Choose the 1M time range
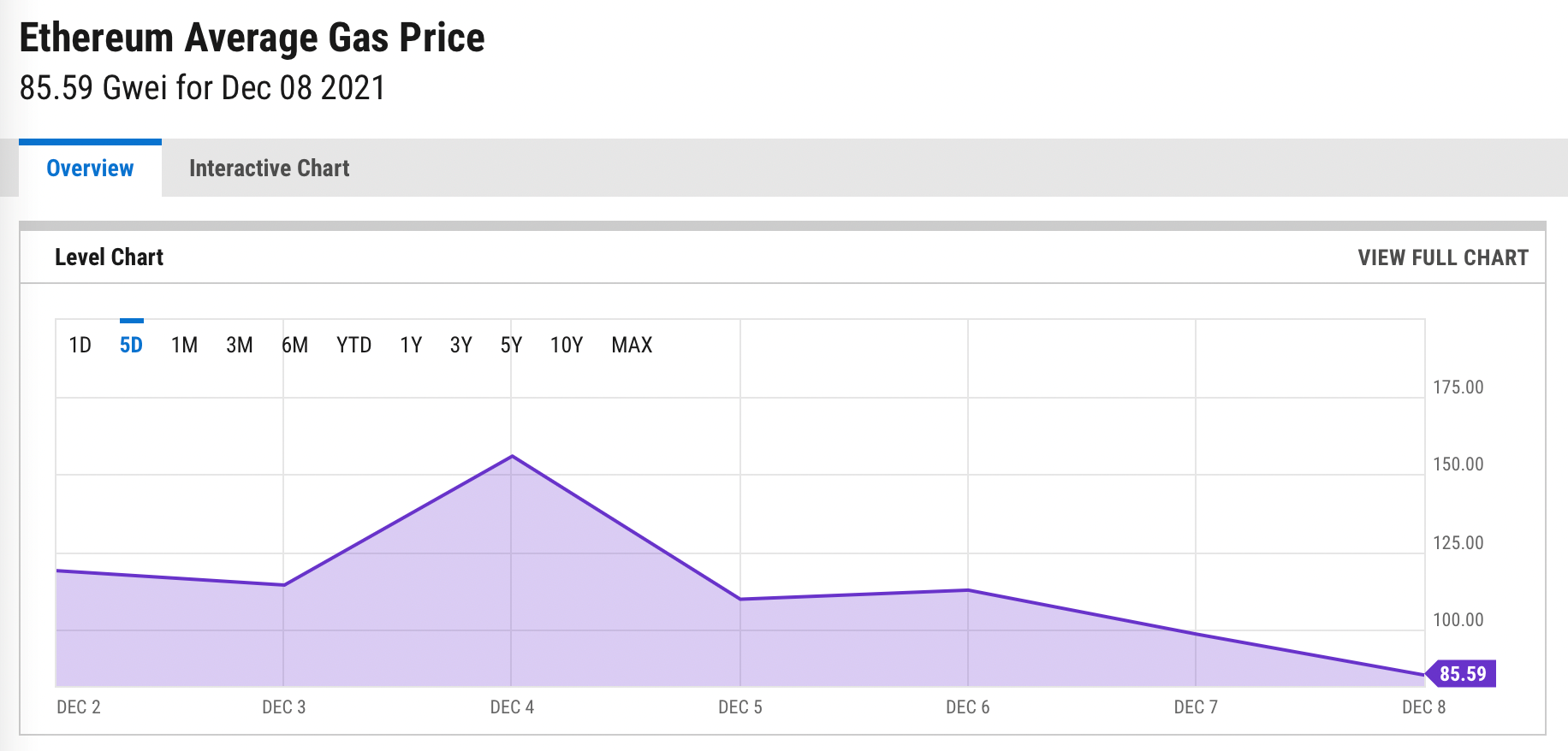Viewport: 1568px width, 751px height. (x=184, y=345)
